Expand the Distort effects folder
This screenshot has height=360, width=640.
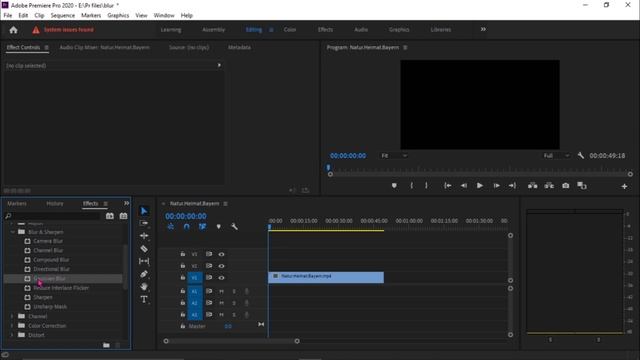click(12, 335)
